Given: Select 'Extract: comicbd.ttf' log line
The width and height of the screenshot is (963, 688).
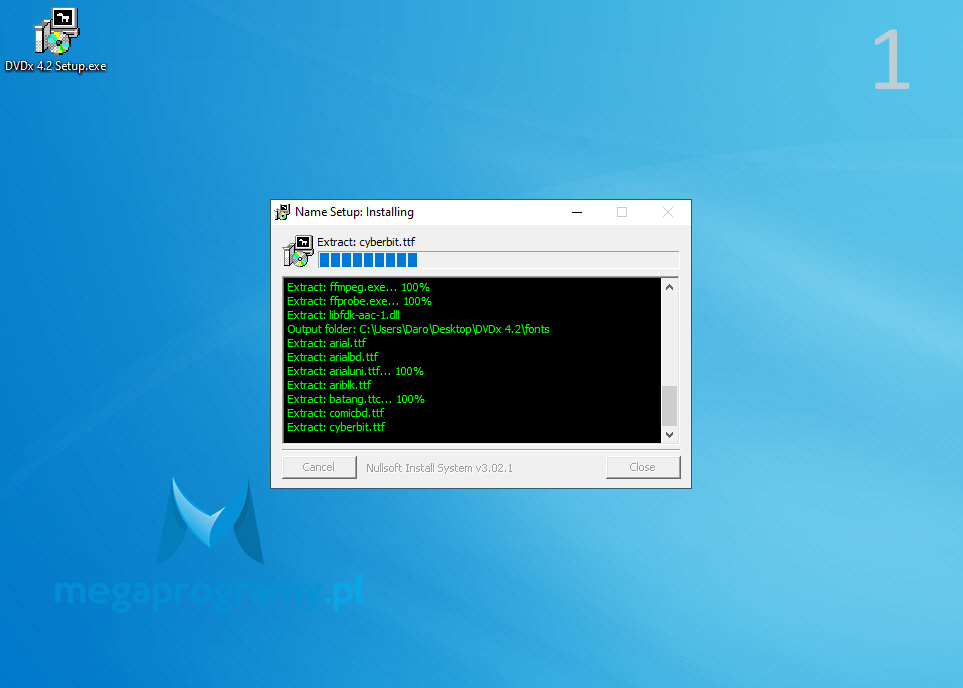Looking at the screenshot, I should point(335,413).
